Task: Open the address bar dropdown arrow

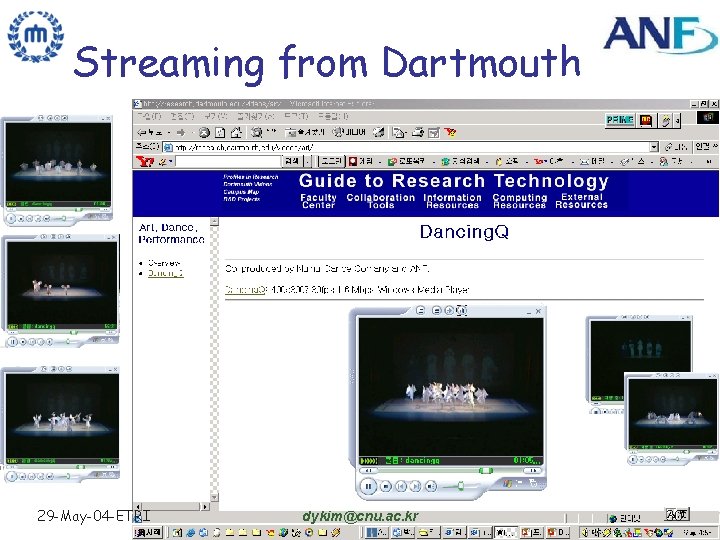Action: [x=654, y=146]
